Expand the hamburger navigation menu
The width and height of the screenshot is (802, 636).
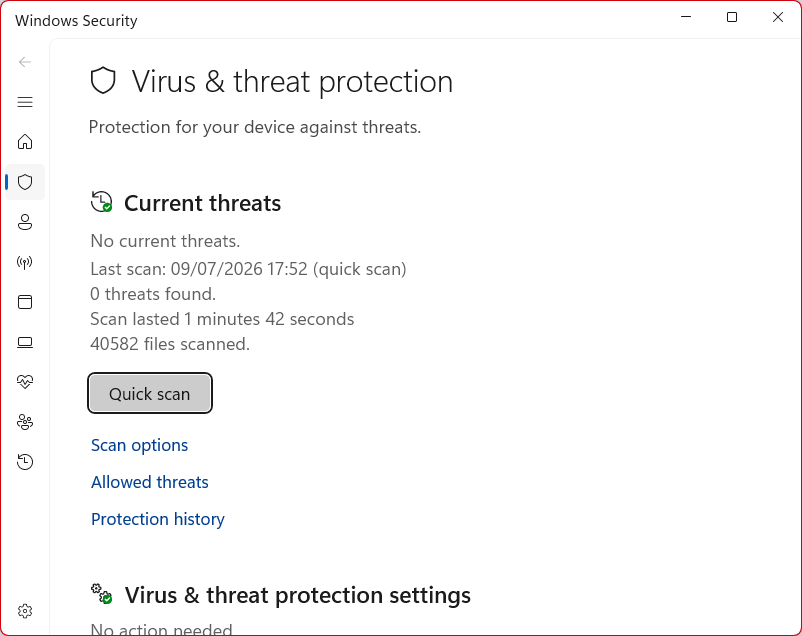25,102
